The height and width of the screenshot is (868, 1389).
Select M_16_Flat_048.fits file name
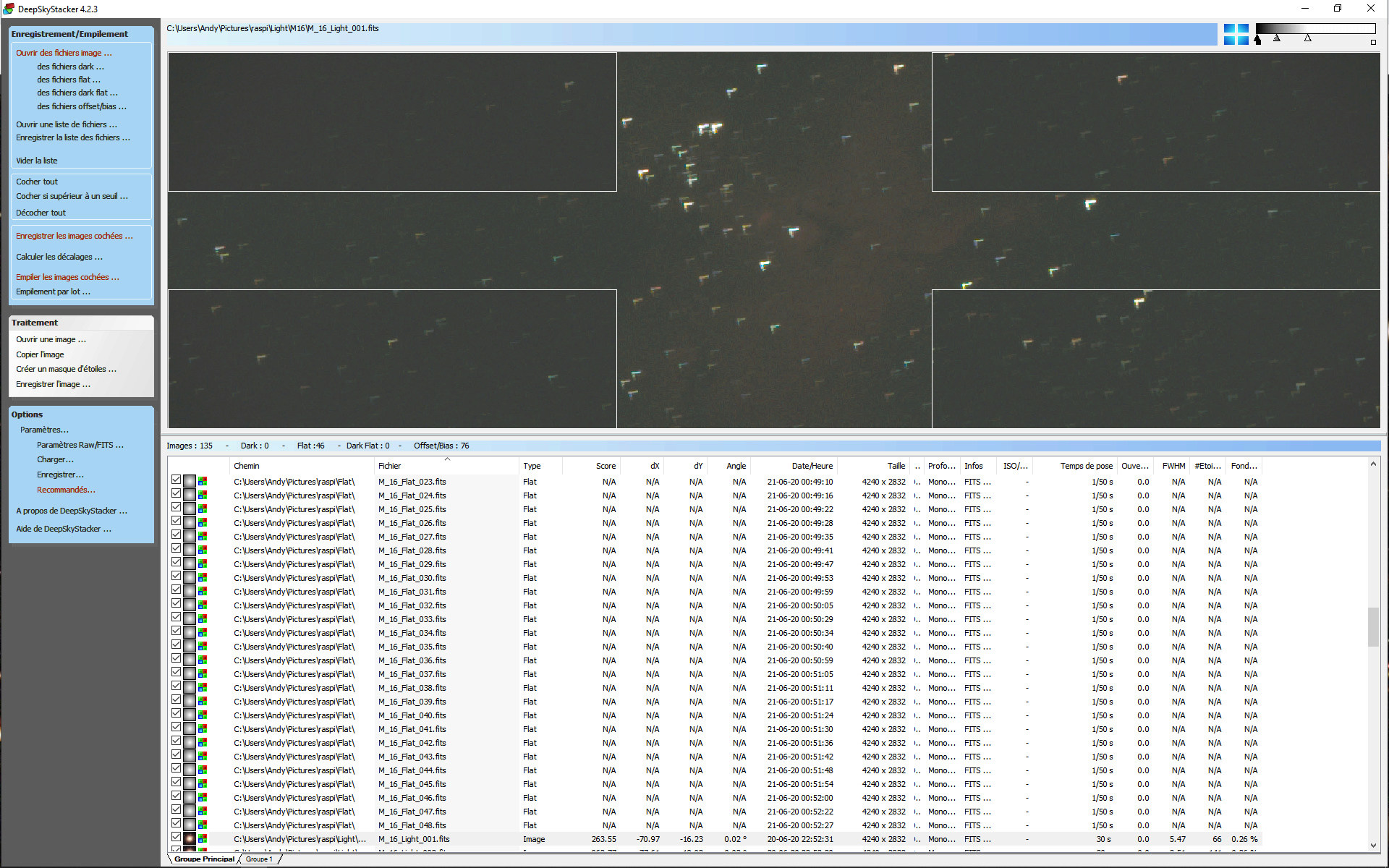[x=412, y=825]
